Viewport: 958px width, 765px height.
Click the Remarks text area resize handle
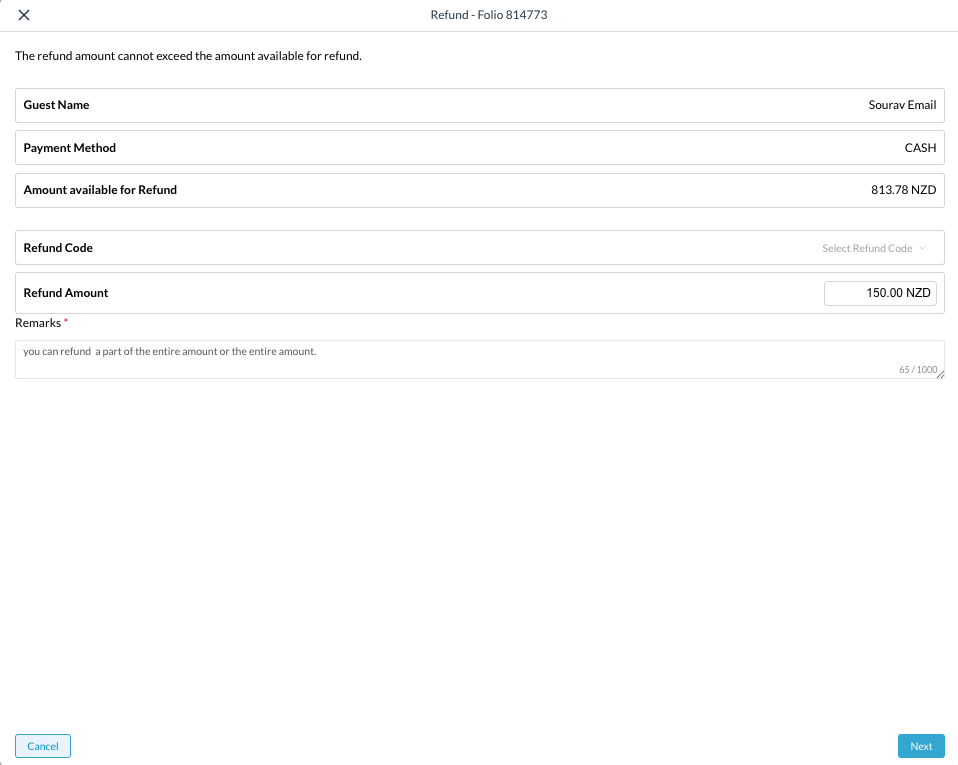pos(939,374)
